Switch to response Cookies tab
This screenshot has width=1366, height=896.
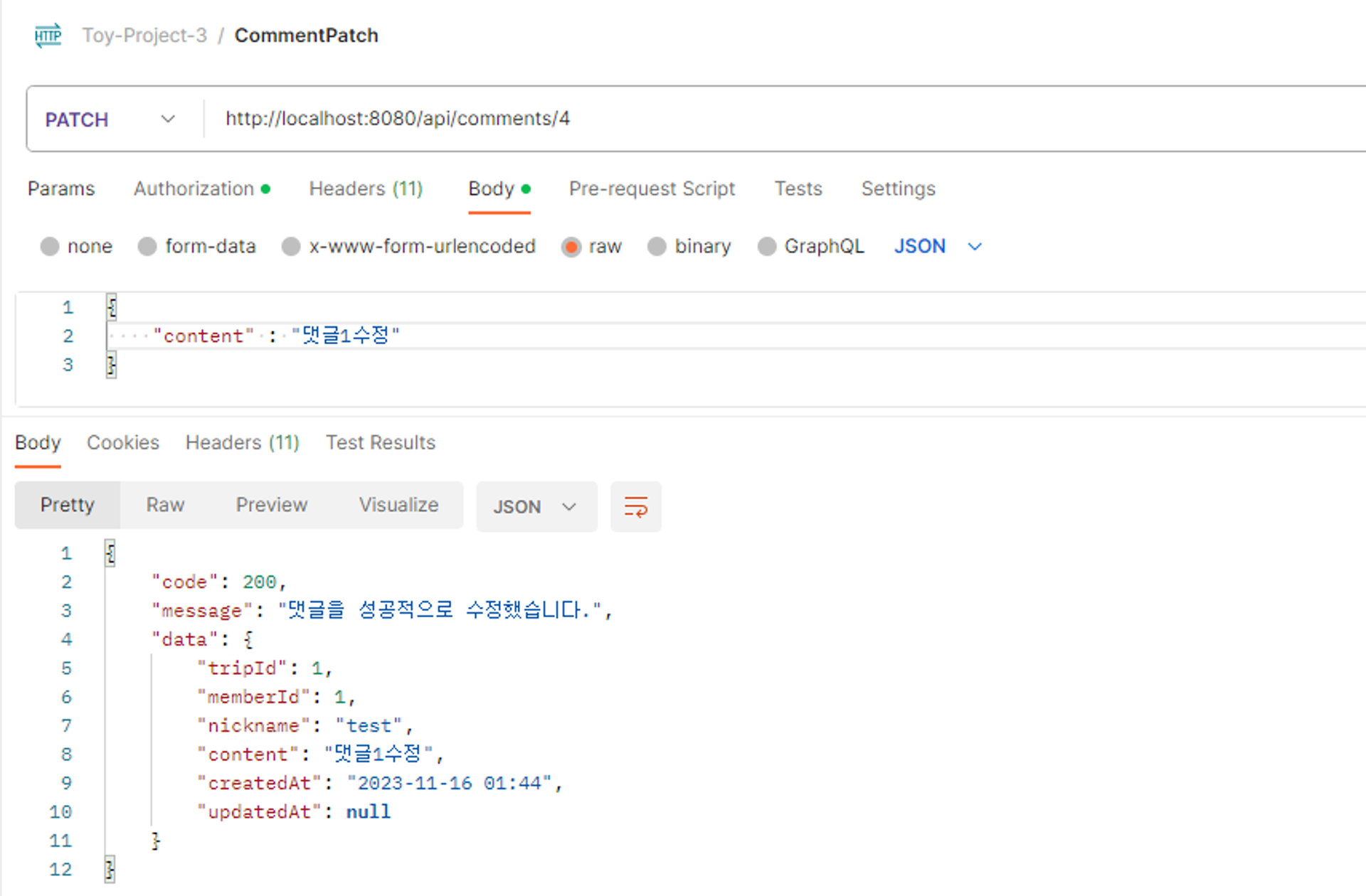pyautogui.click(x=123, y=442)
